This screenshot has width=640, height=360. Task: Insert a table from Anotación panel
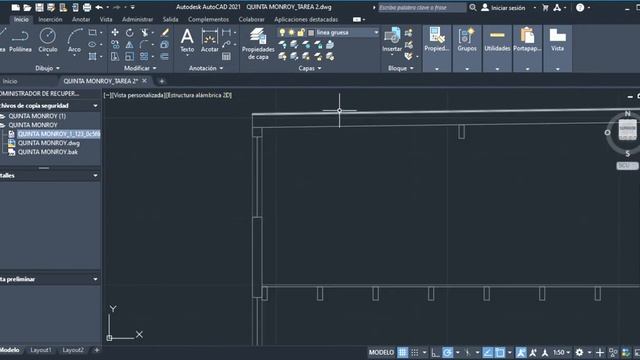[226, 56]
